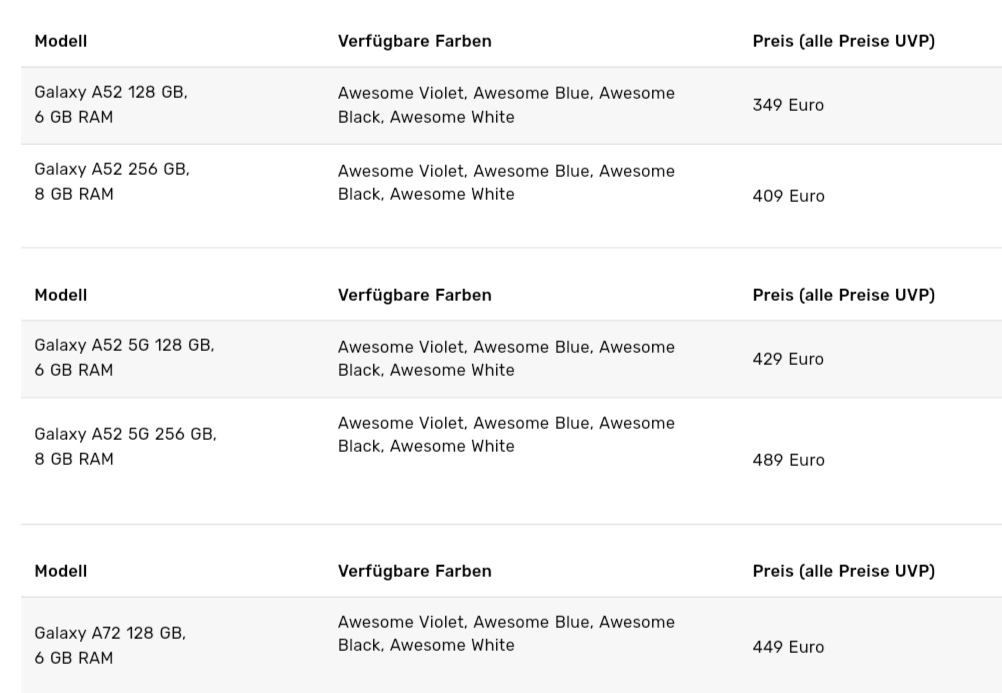Select the colors text in the 409 Euro row
The image size is (1002, 693).
(506, 182)
